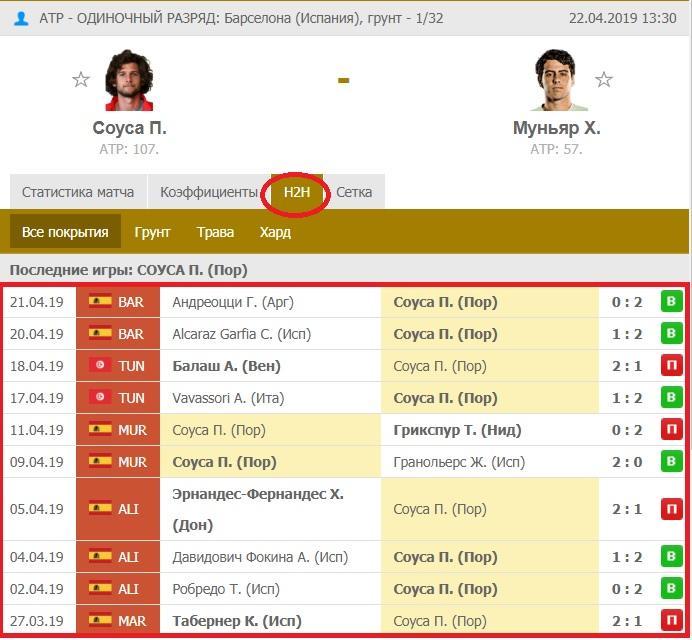Click the favorite star beside Муньяр Х.
This screenshot has width=692, height=640.
pos(603,80)
